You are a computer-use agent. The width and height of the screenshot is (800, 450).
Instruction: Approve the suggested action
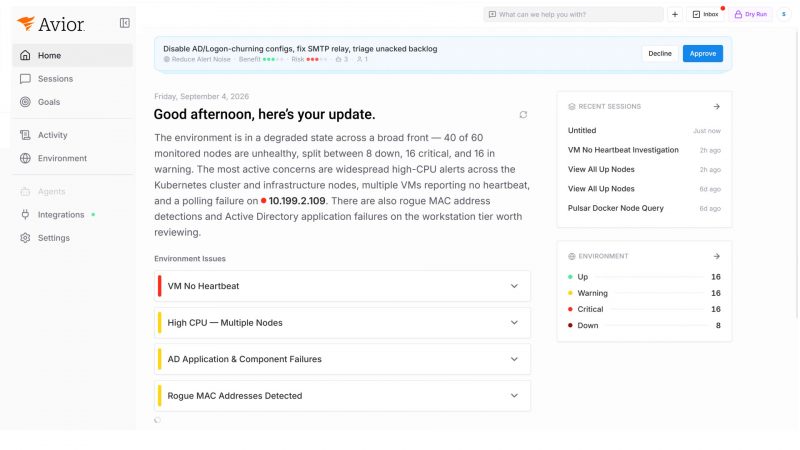click(x=703, y=54)
